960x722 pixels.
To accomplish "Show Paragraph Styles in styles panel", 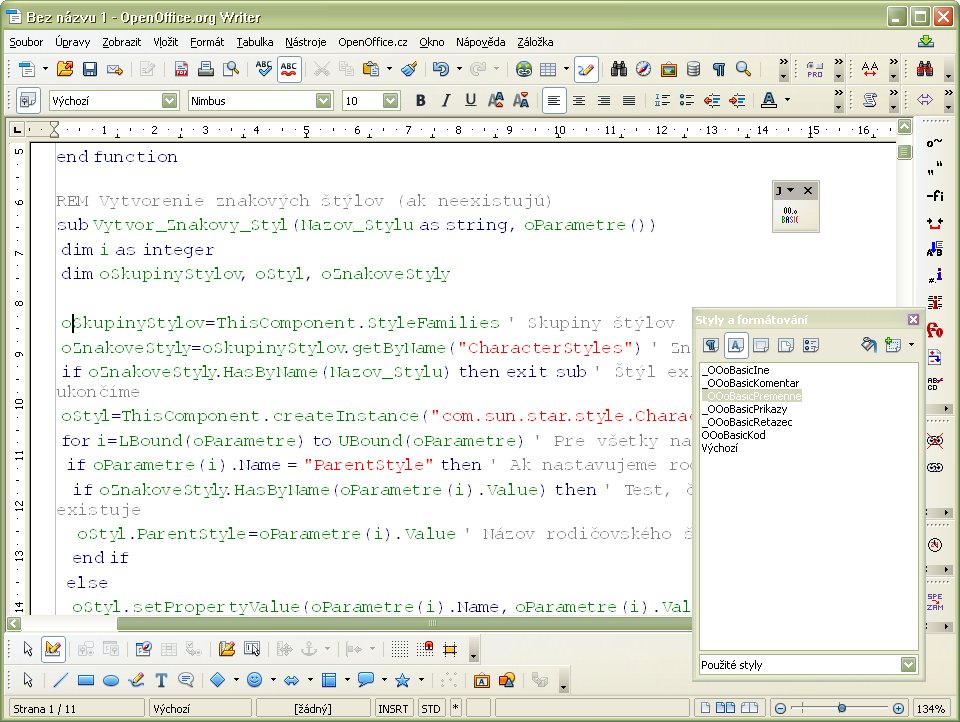I will (710, 345).
